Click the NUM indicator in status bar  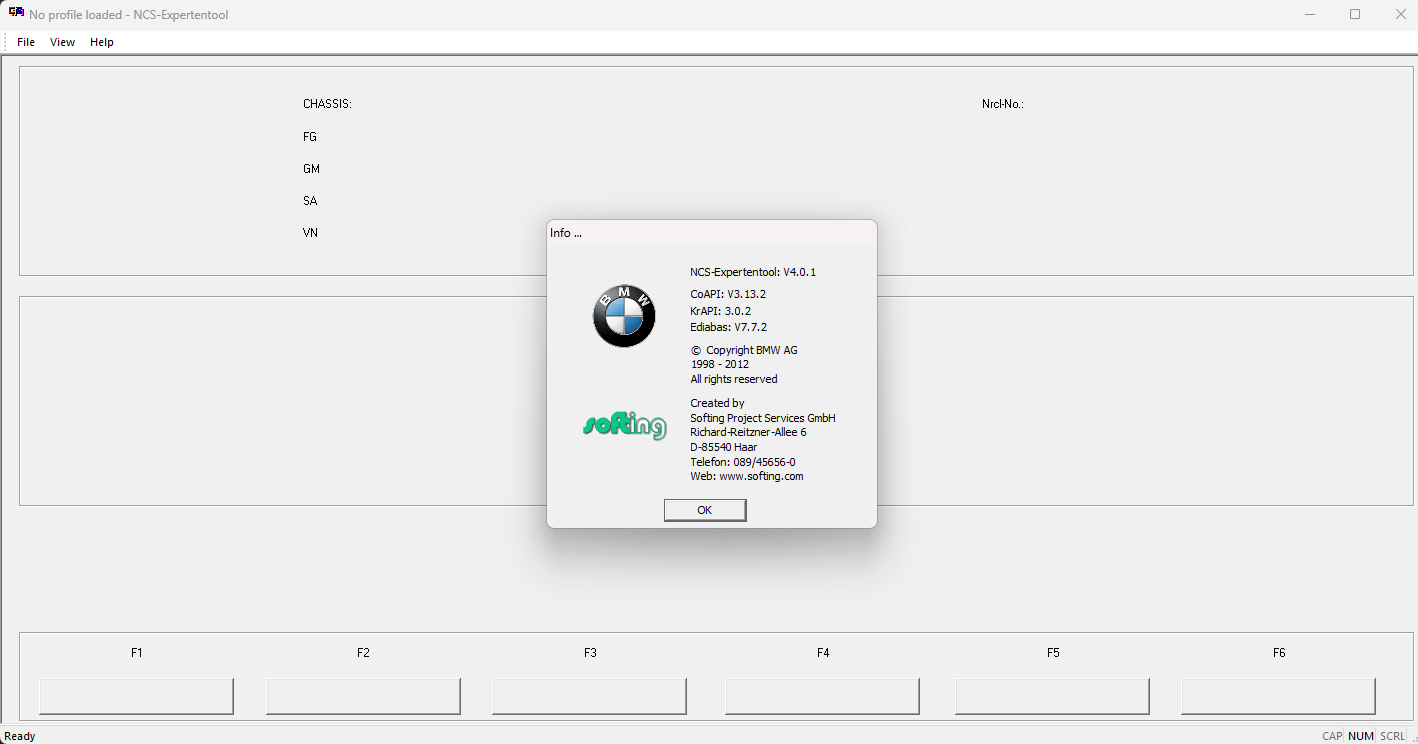pyautogui.click(x=1360, y=736)
